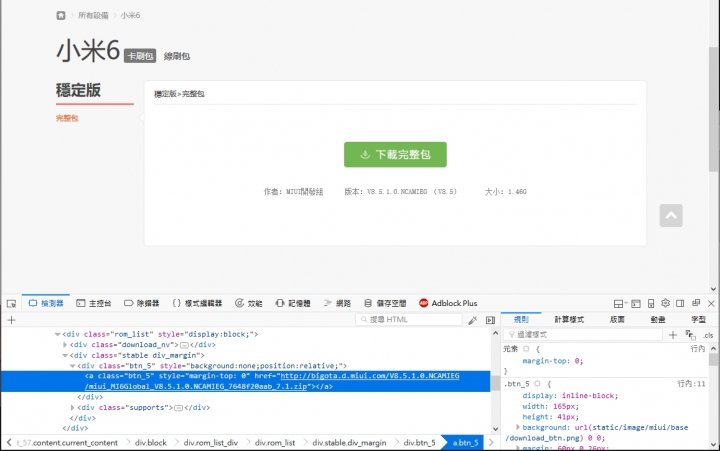The image size is (720, 451).
Task: Click the selector highlighter icon beside .btn_5
Action: (537, 383)
